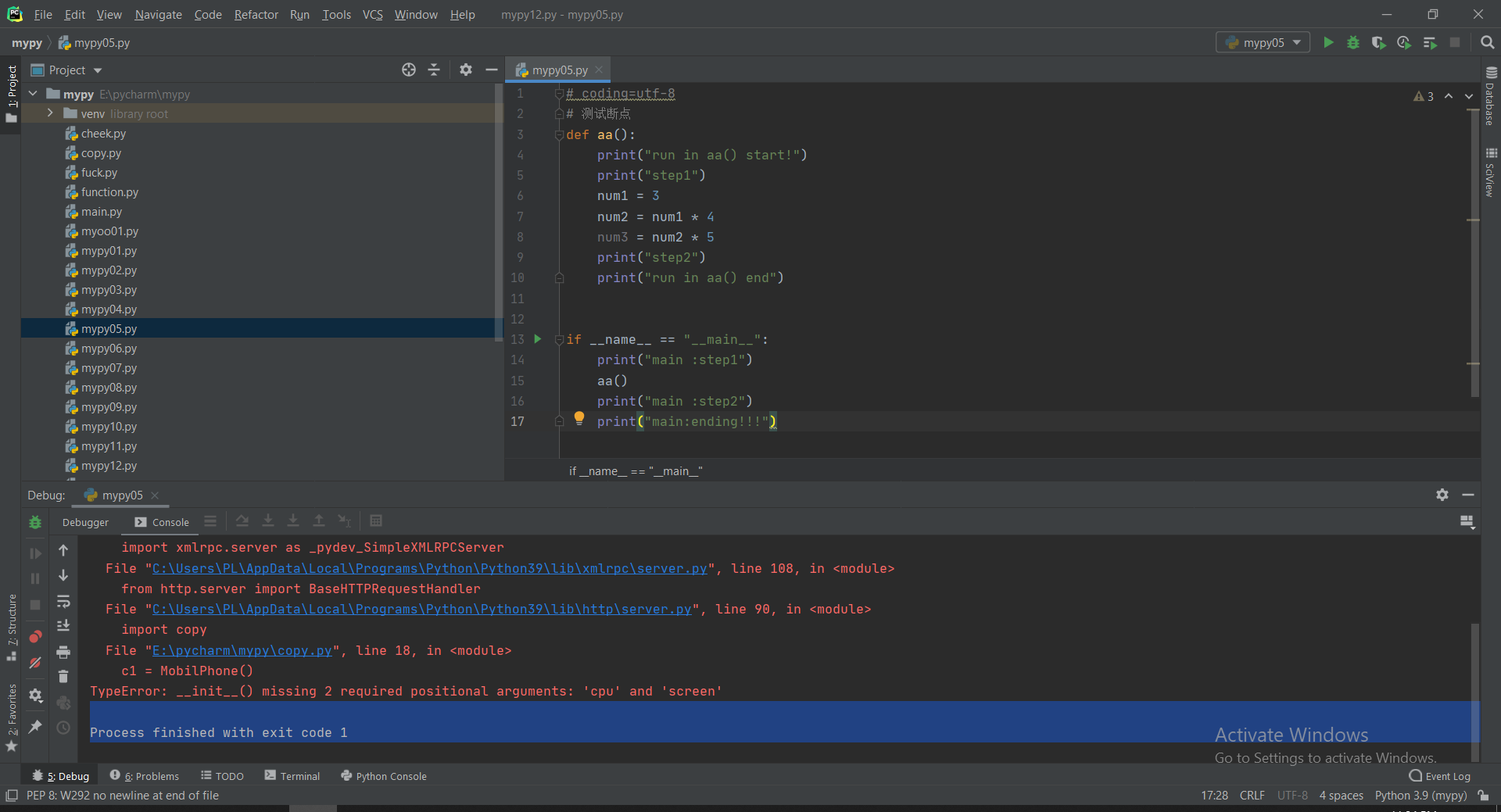Image resolution: width=1501 pixels, height=812 pixels.
Task: Open Search Everywhere magnifier
Action: (1487, 42)
